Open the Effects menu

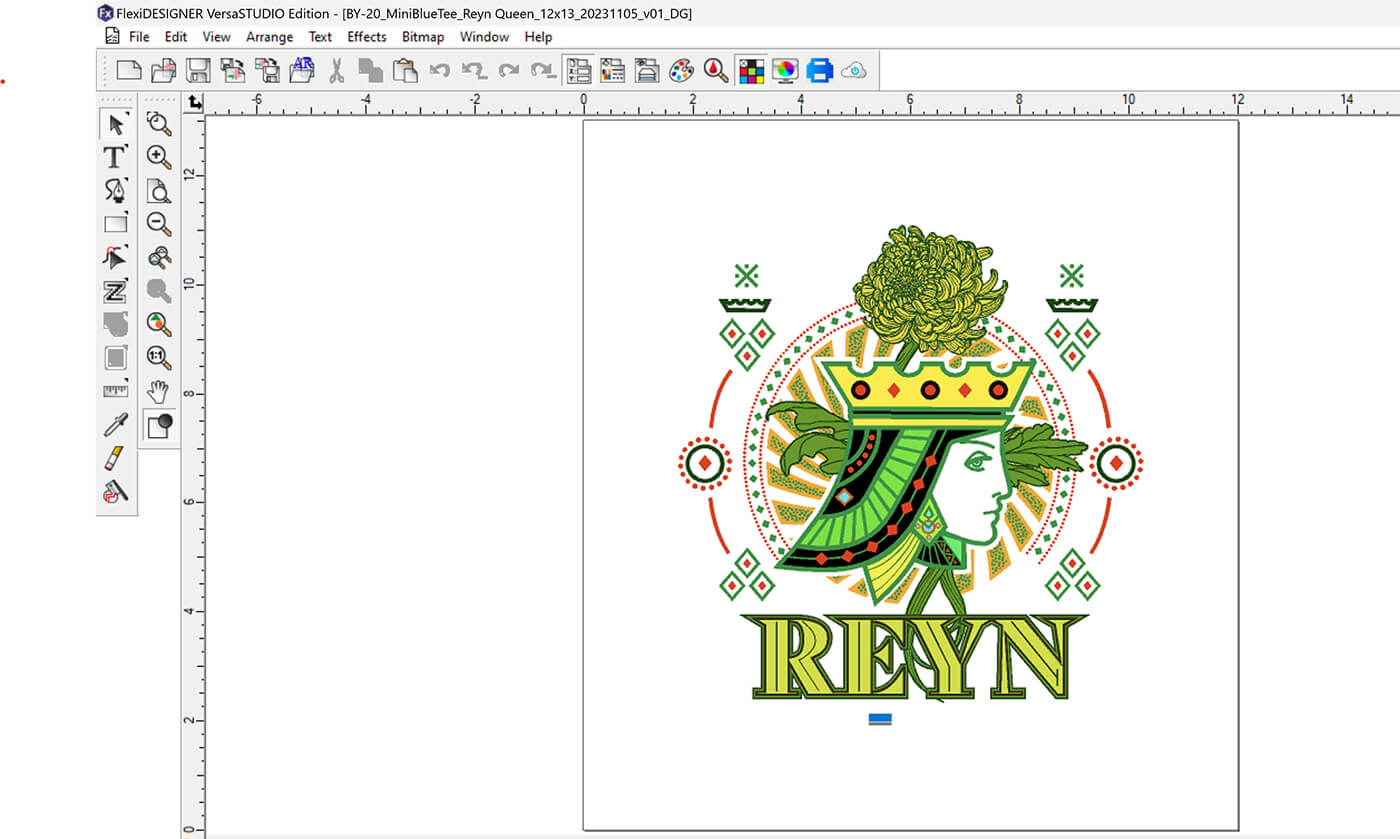(x=367, y=37)
